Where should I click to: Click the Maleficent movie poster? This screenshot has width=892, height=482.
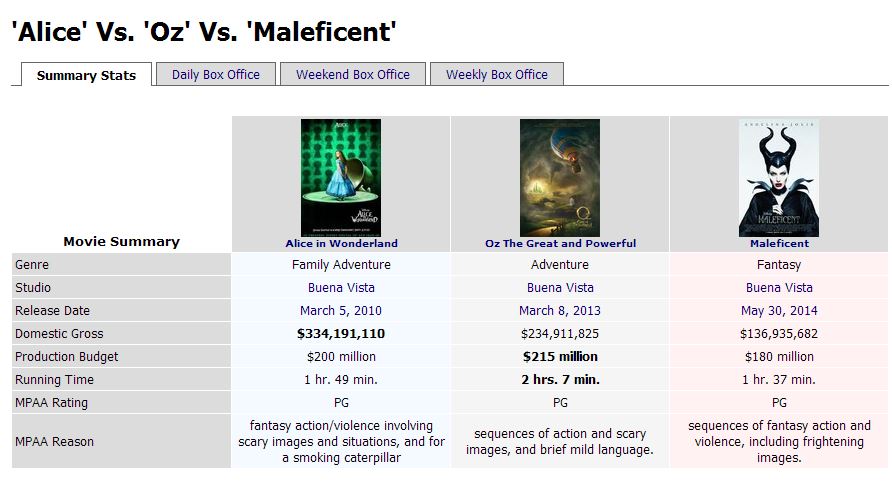click(779, 177)
